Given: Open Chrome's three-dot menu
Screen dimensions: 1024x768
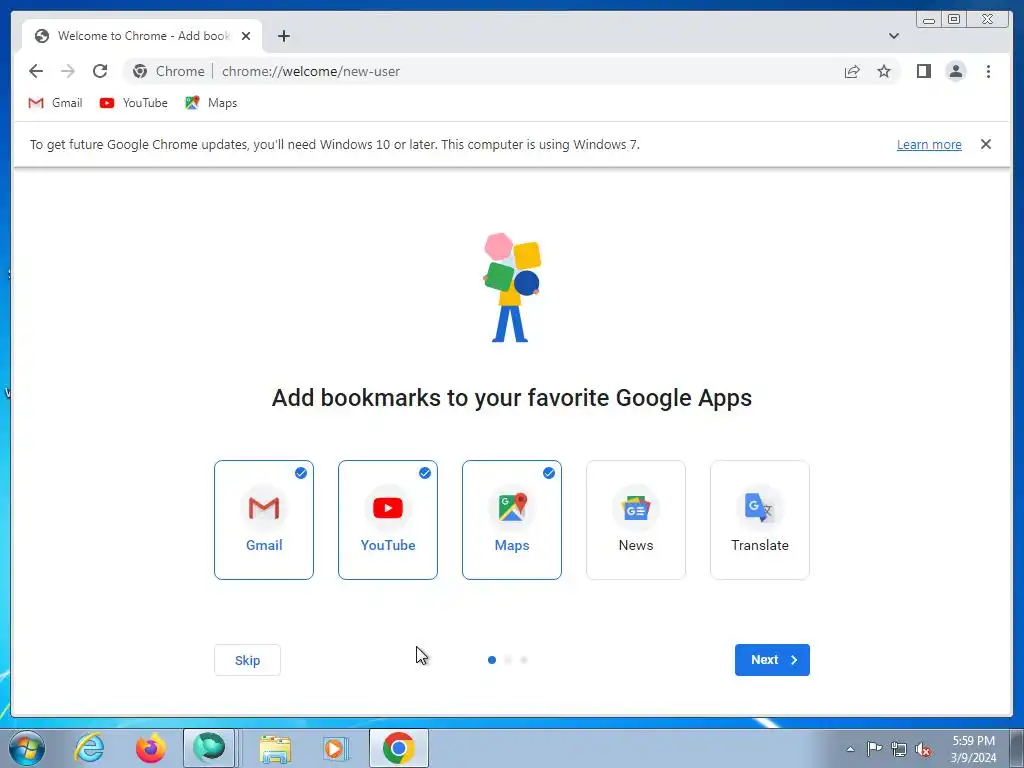Looking at the screenshot, I should tap(988, 71).
